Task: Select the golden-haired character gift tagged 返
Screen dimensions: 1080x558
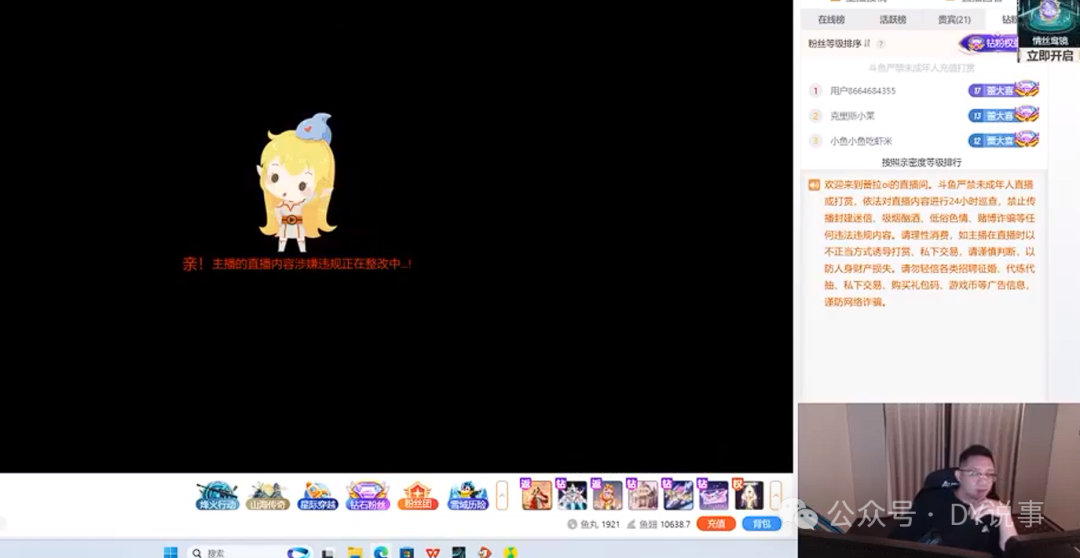Action: (x=607, y=495)
